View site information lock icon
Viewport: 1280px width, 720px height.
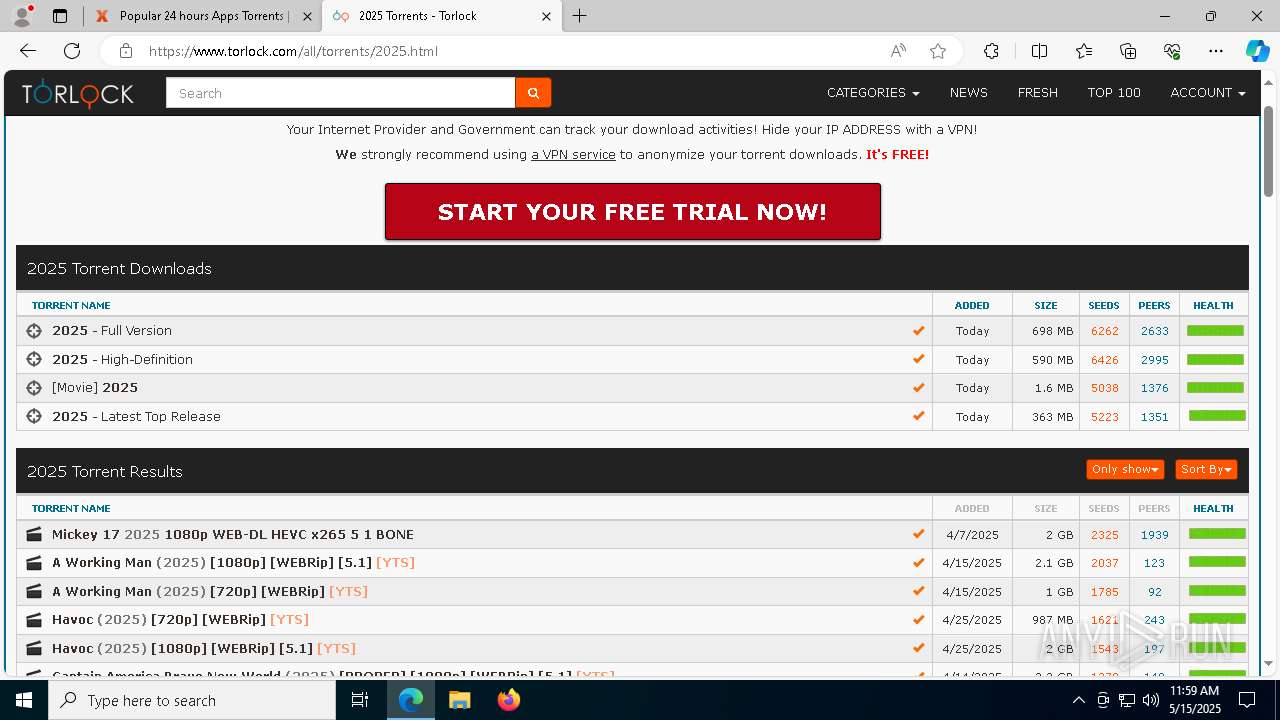[x=125, y=51]
